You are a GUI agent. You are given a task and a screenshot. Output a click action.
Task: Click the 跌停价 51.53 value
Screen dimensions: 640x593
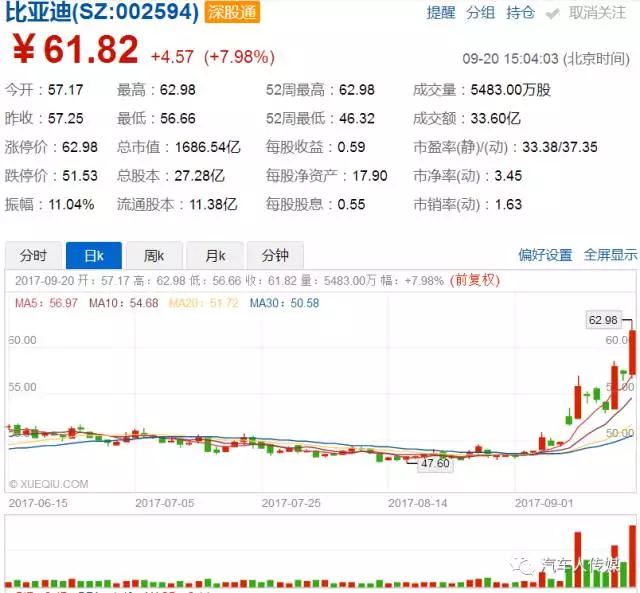point(51,175)
